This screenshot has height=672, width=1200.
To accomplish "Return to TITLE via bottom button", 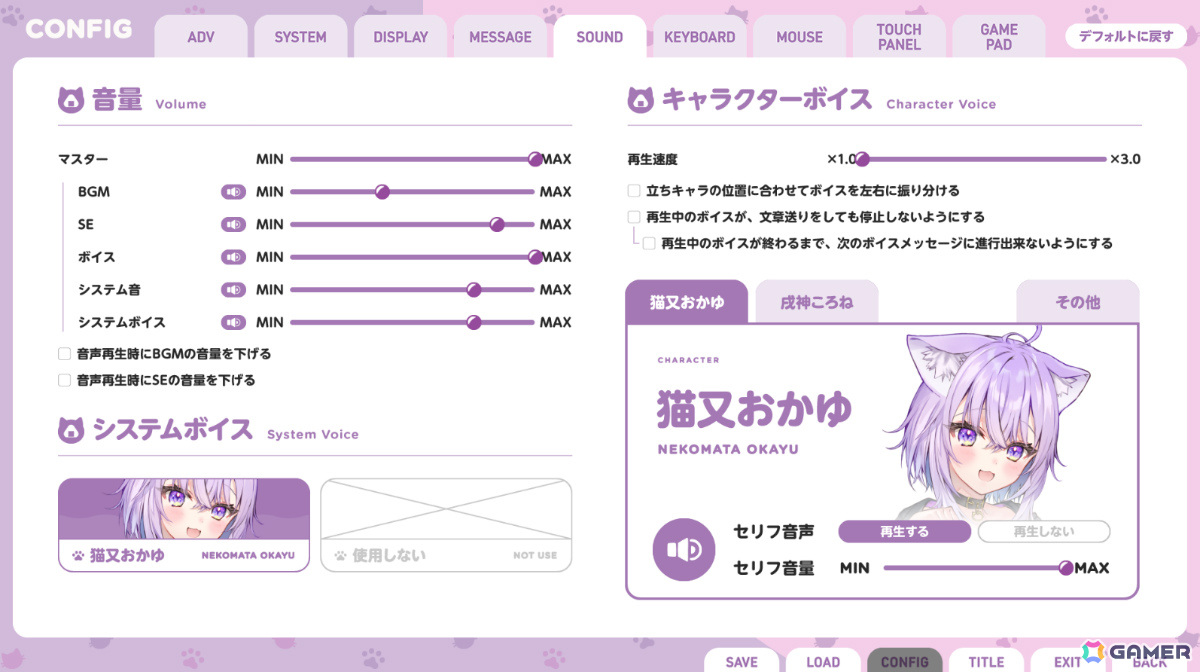I will point(986,661).
